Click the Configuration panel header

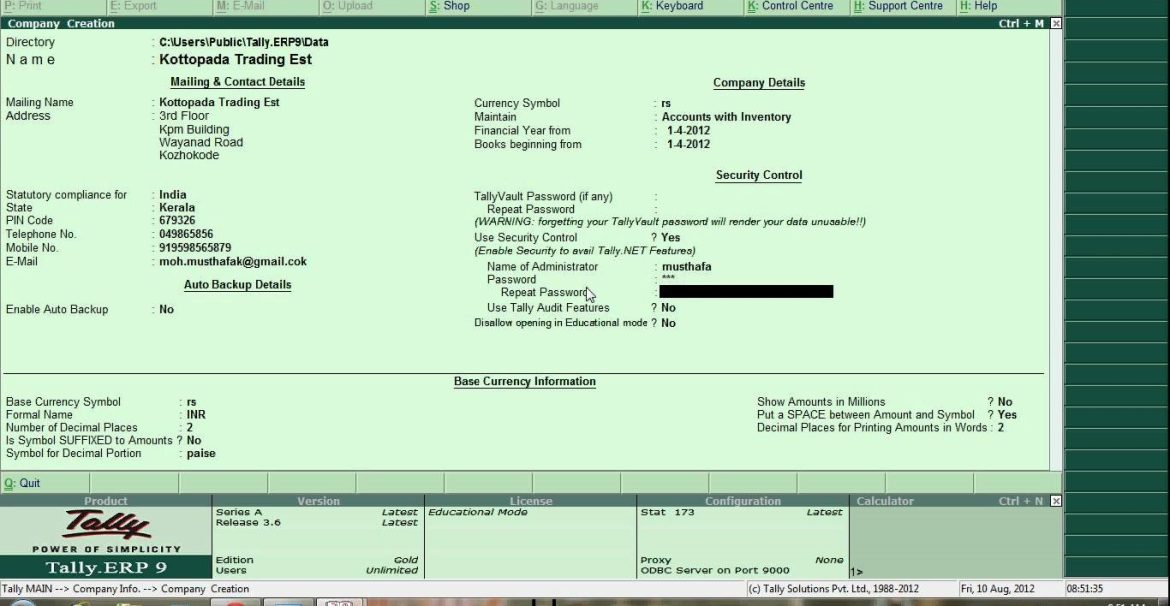click(x=742, y=501)
